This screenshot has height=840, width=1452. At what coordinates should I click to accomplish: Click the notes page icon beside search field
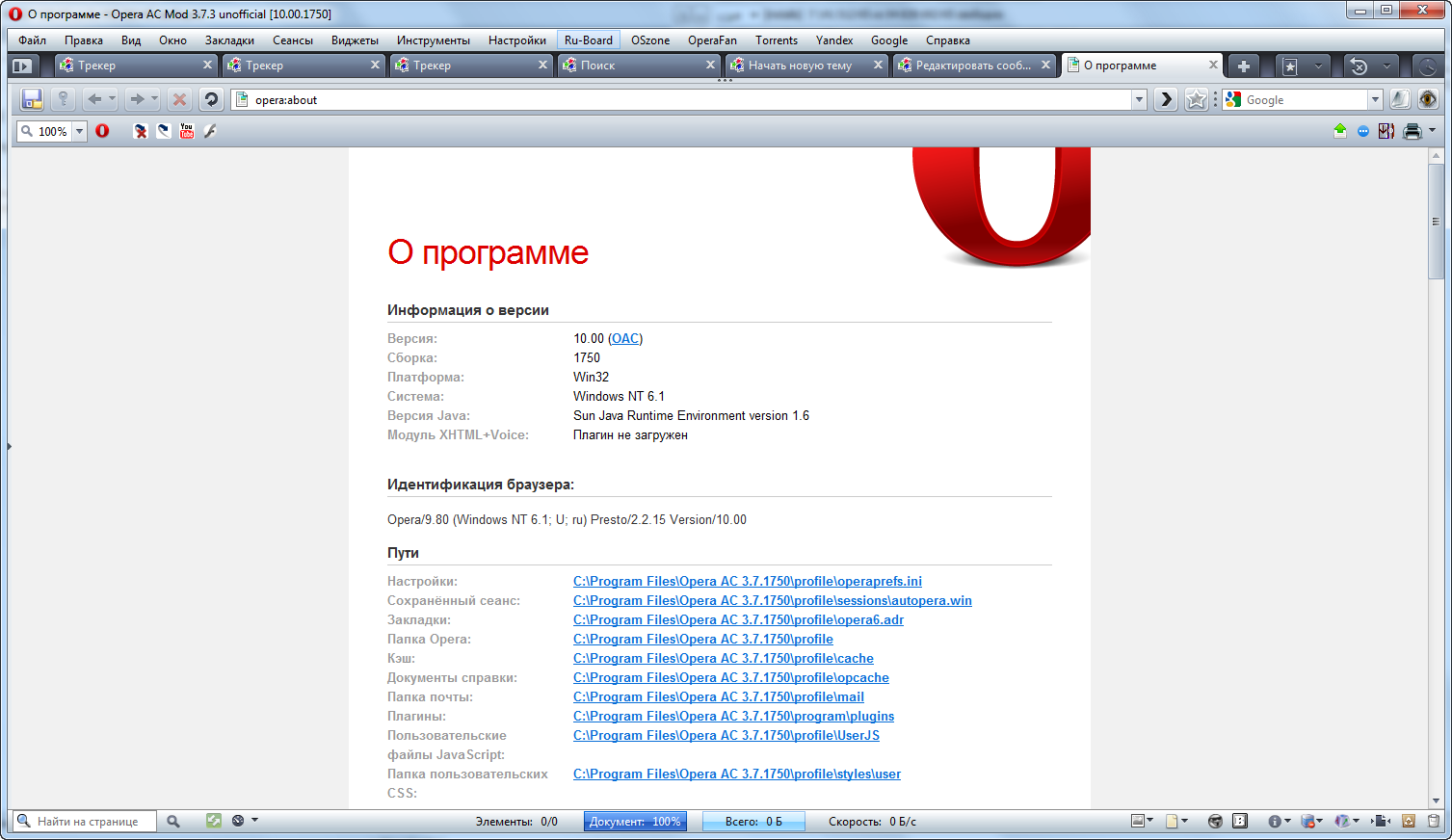pyautogui.click(x=1400, y=99)
